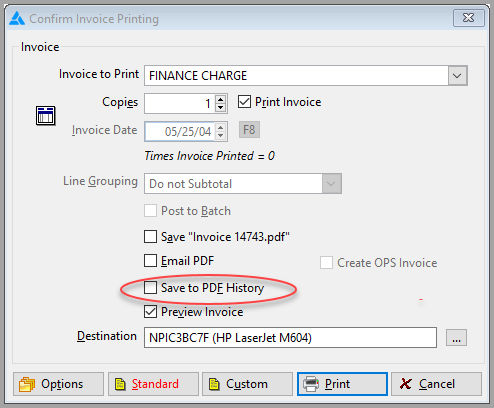
Task: Click the yellow document icon beside Standard
Action: (120, 384)
